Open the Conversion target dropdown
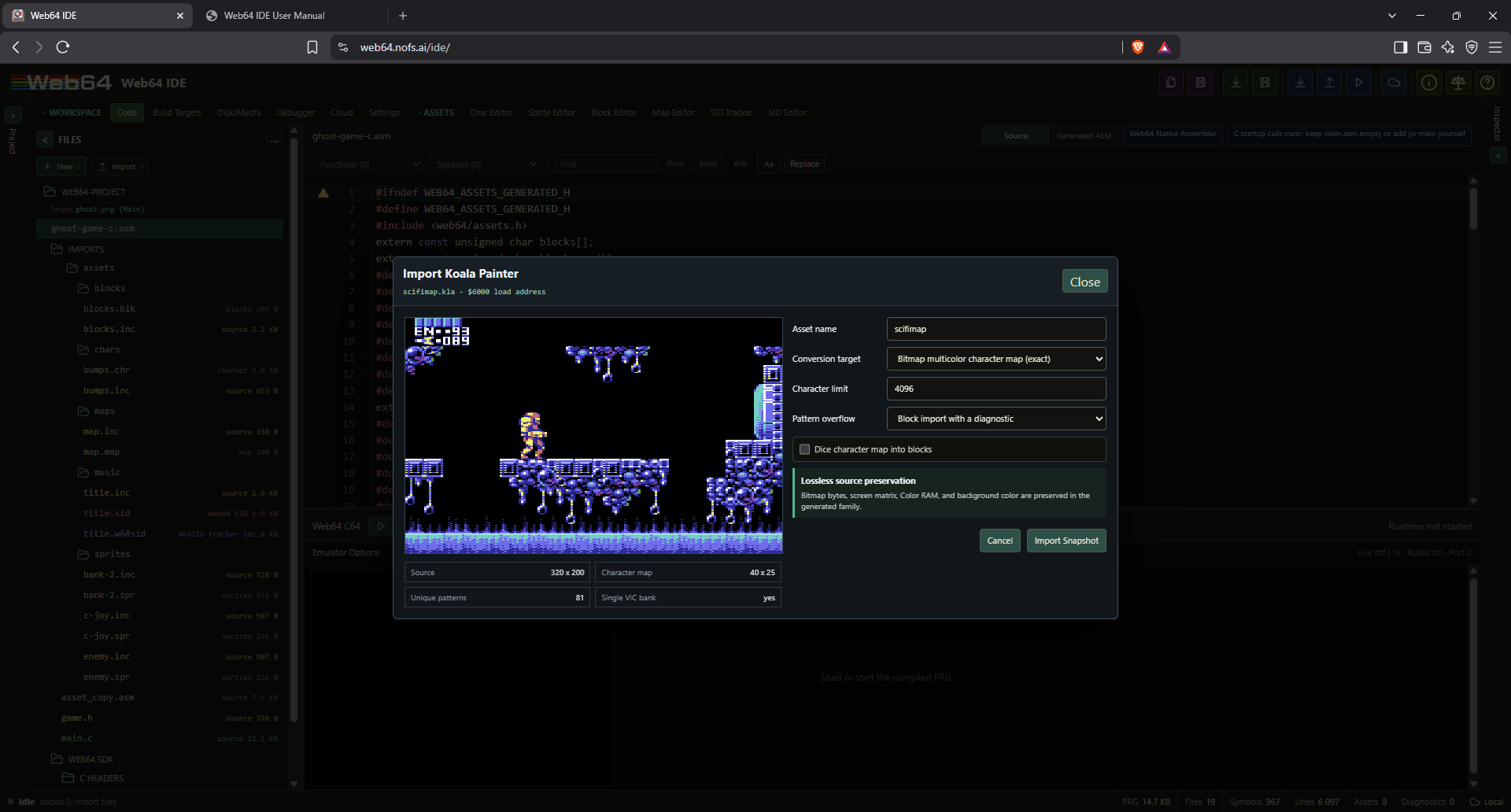1511x812 pixels. 996,359
